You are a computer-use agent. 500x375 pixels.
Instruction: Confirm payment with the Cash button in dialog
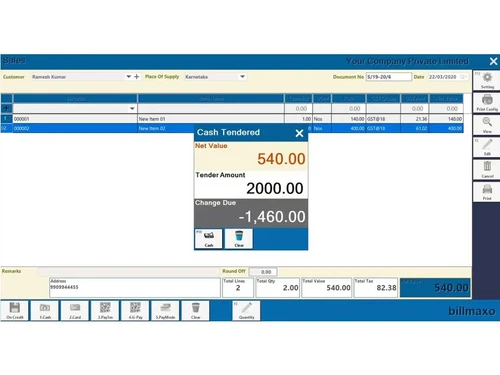(x=209, y=238)
